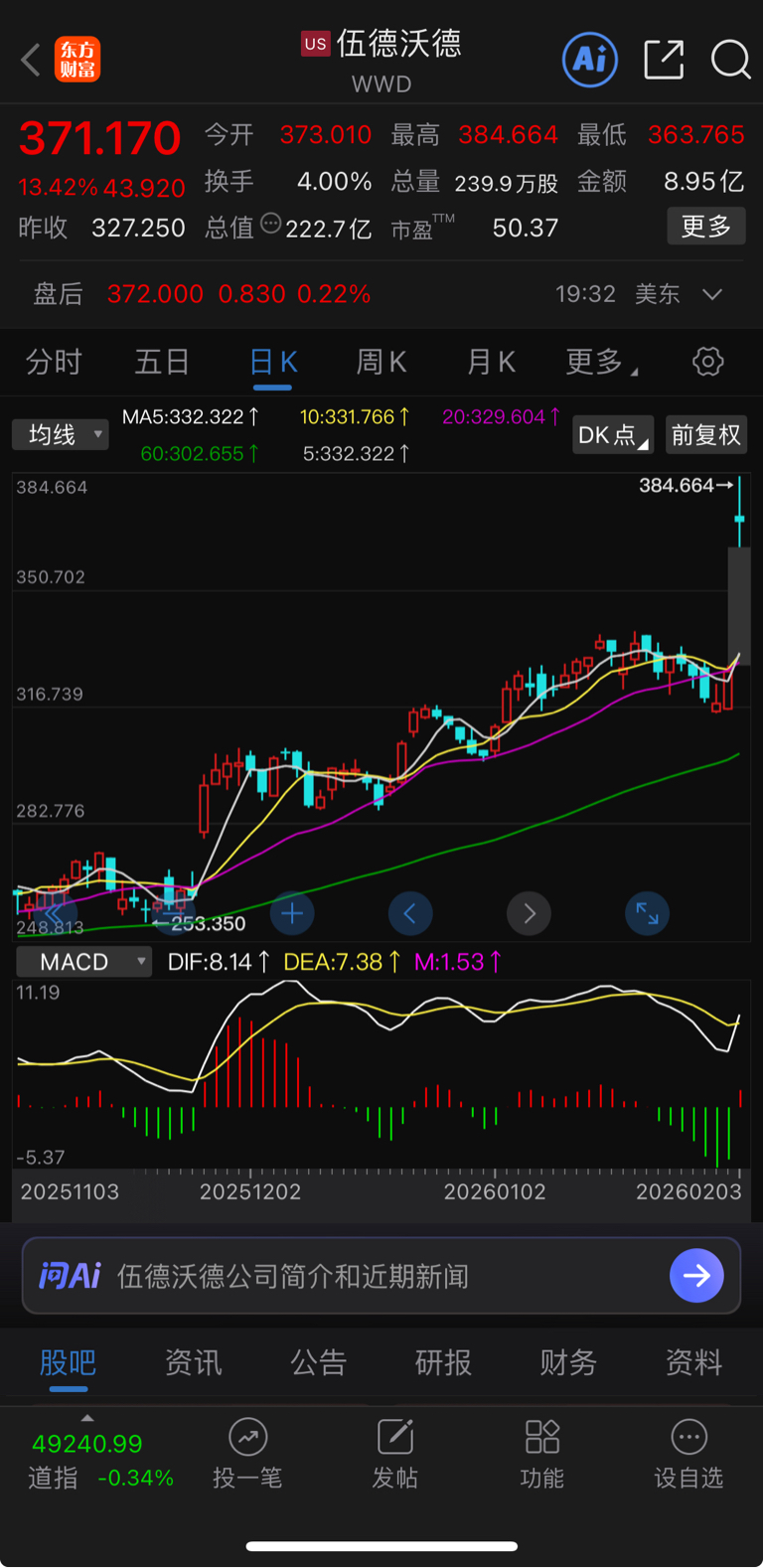Viewport: 764px width, 1568px height.
Task: Switch to 分时 chart tab
Action: tap(54, 362)
